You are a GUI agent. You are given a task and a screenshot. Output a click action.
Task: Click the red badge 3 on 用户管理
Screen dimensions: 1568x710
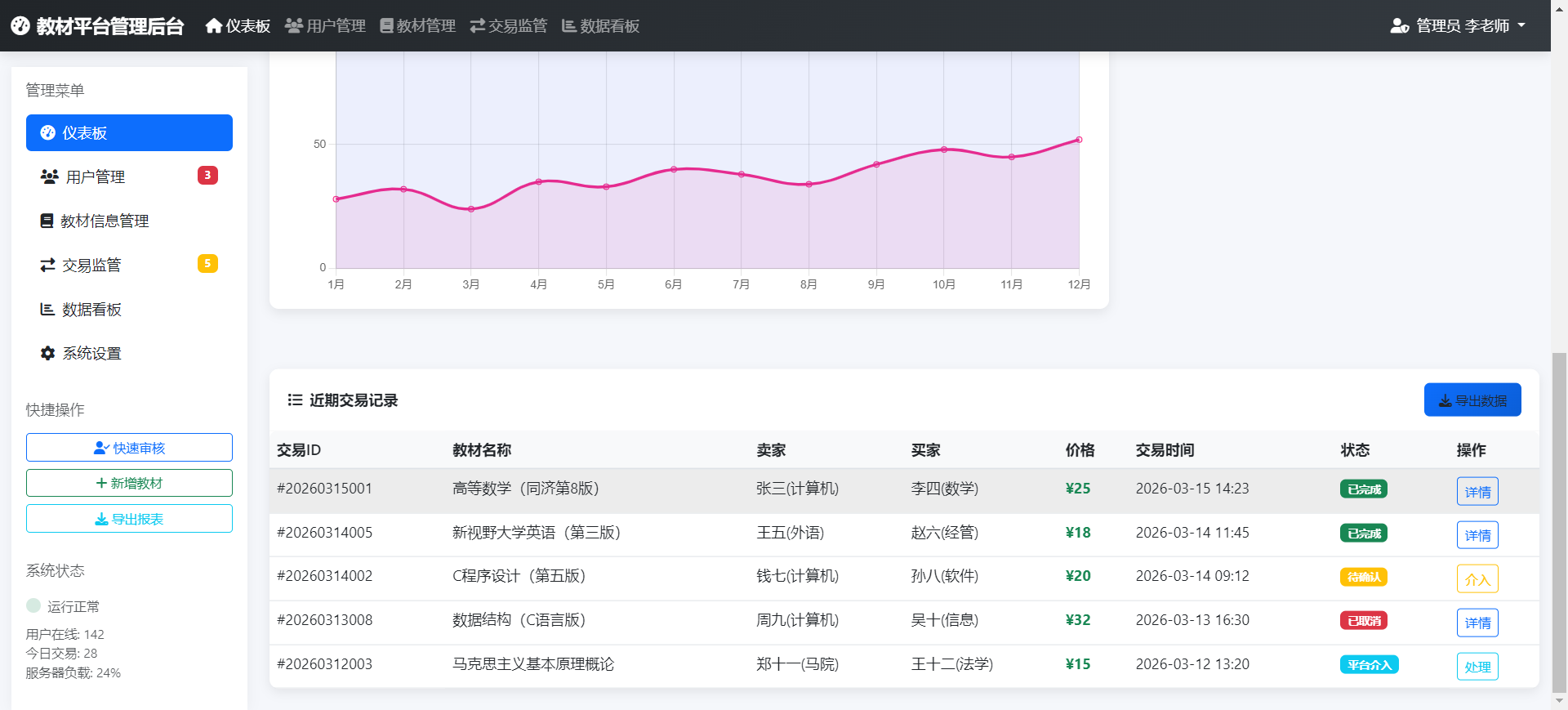pos(207,175)
